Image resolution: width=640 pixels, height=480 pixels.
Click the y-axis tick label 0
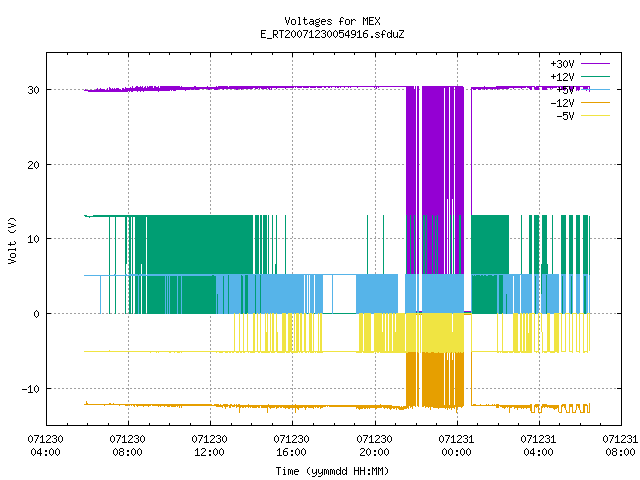(x=36, y=314)
